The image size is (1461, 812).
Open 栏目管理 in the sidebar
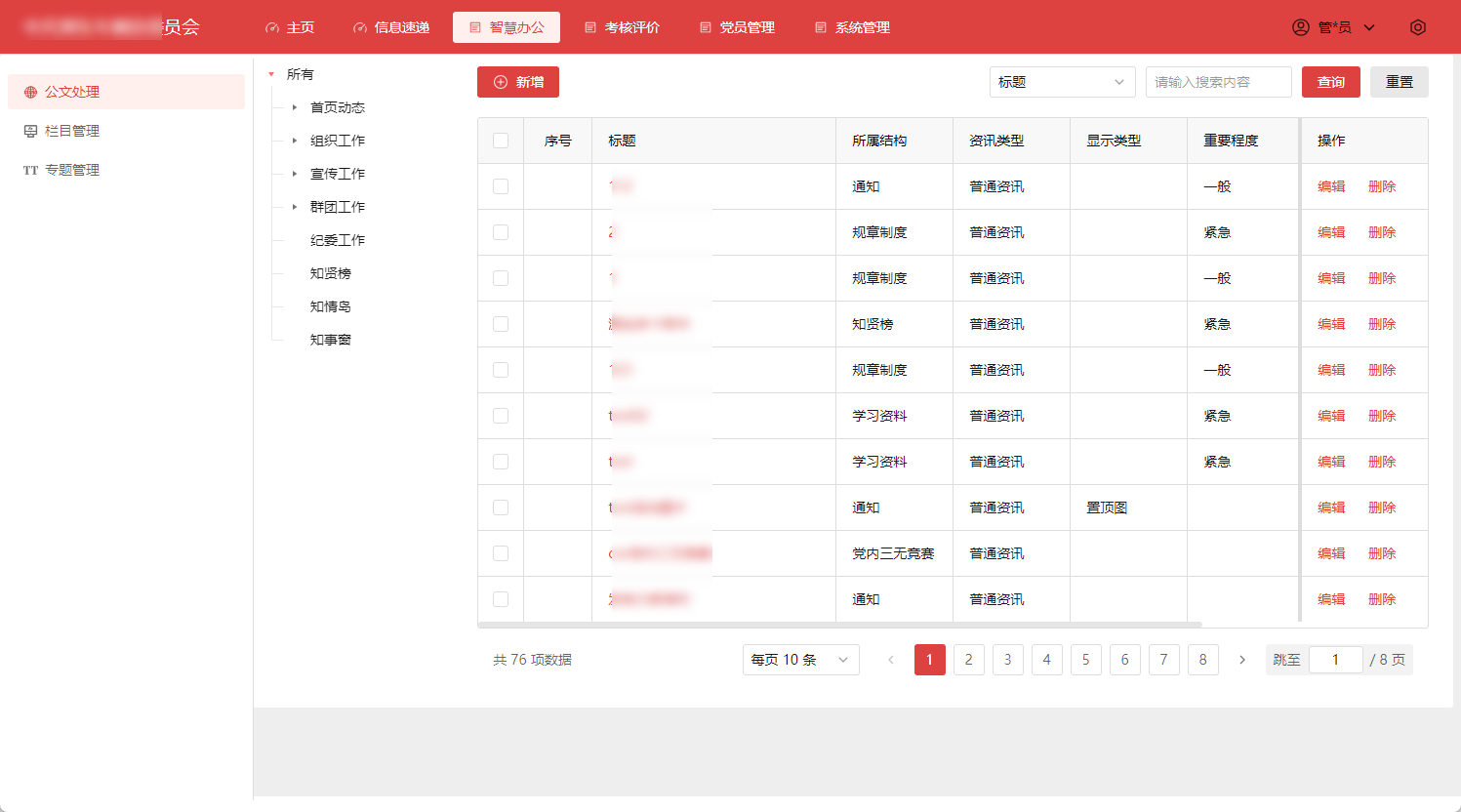[126, 131]
